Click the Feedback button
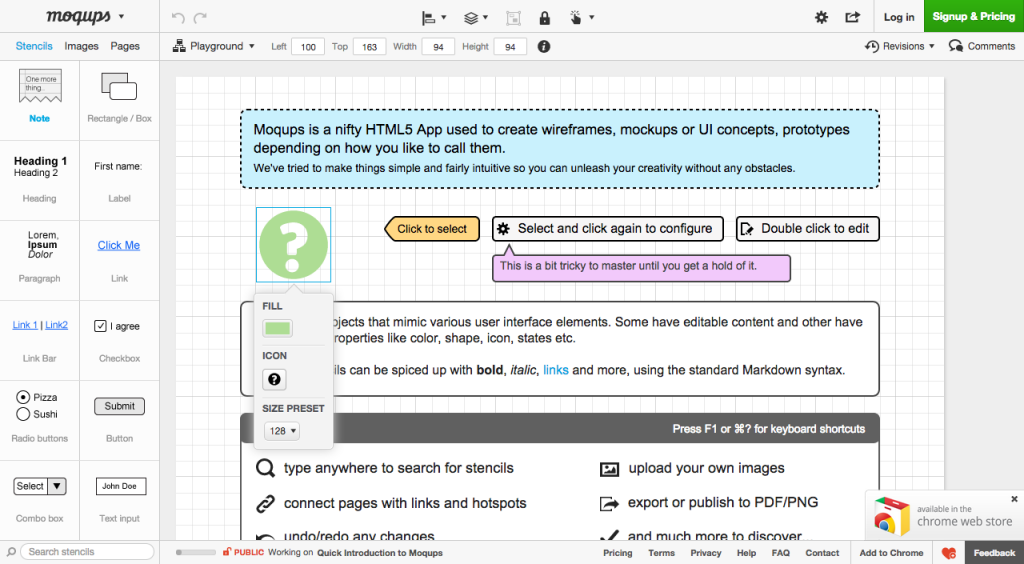The image size is (1024, 564). click(x=994, y=553)
